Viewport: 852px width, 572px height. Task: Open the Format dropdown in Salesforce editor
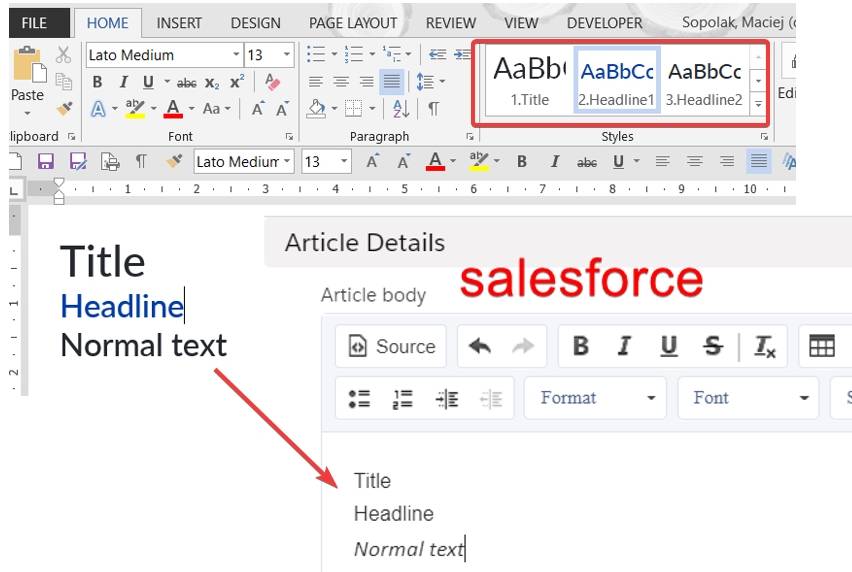pos(595,398)
